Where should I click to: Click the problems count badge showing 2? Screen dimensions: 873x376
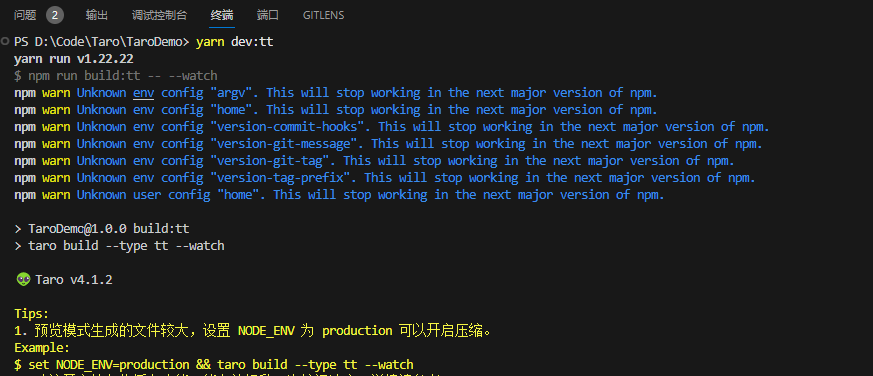[55, 16]
